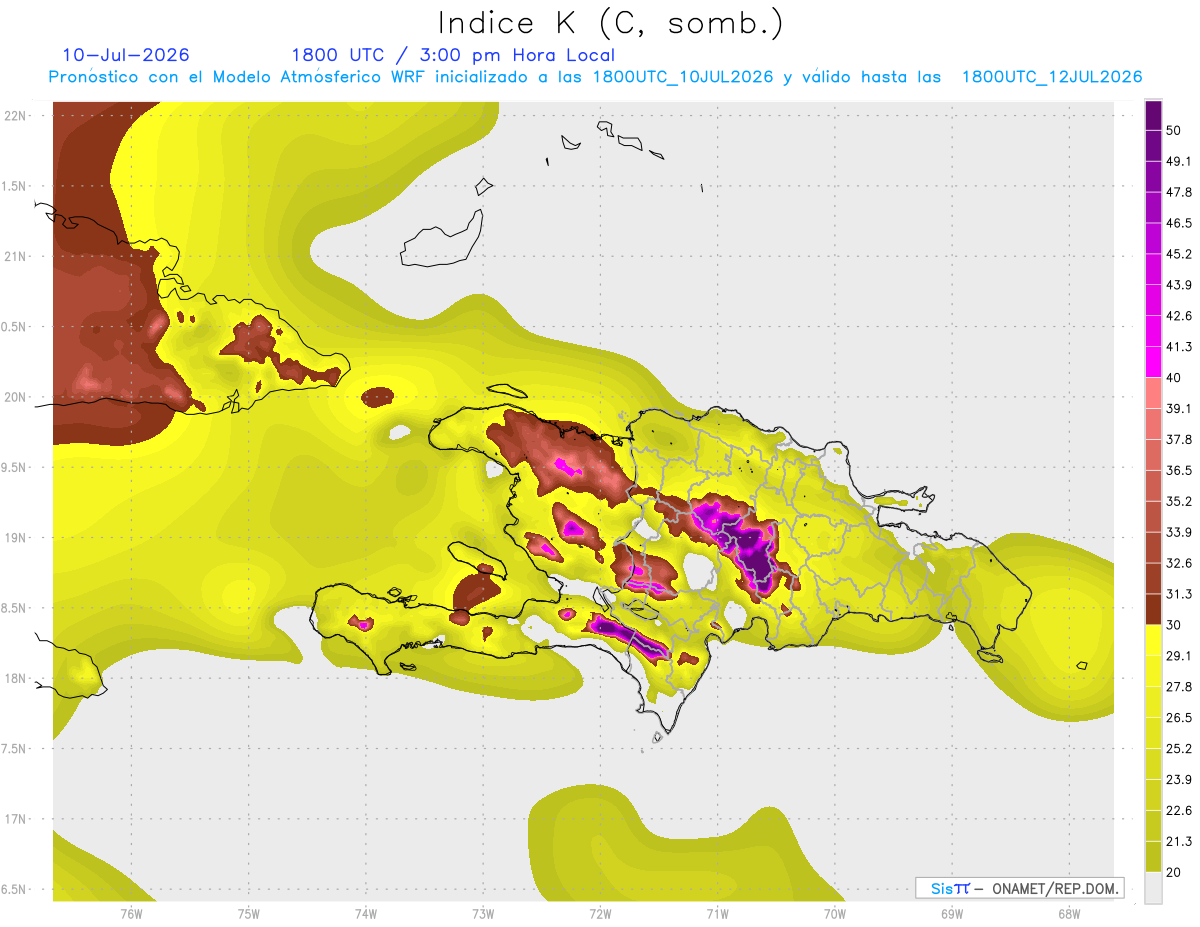The image size is (1200, 927).
Task: Click the legend value "45.2"
Action: [x=1179, y=254]
